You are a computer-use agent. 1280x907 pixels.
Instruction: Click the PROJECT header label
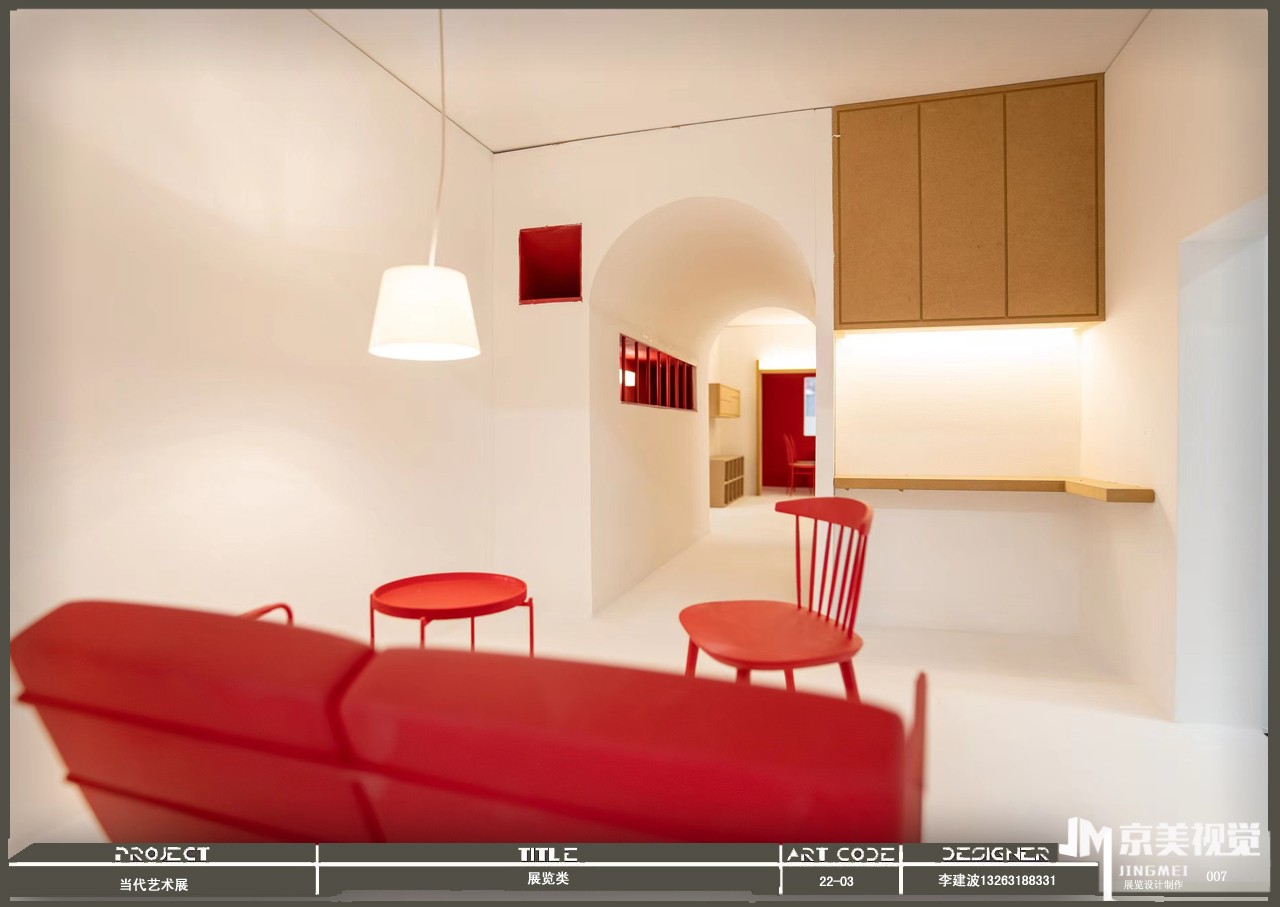click(163, 854)
